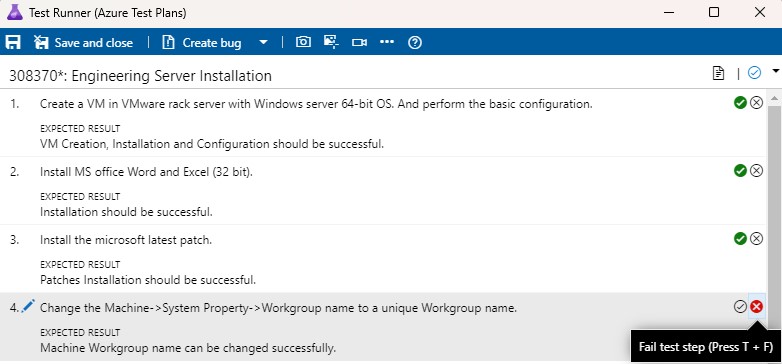782x364 pixels.
Task: Pass step 4 using the check icon
Action: [740, 307]
